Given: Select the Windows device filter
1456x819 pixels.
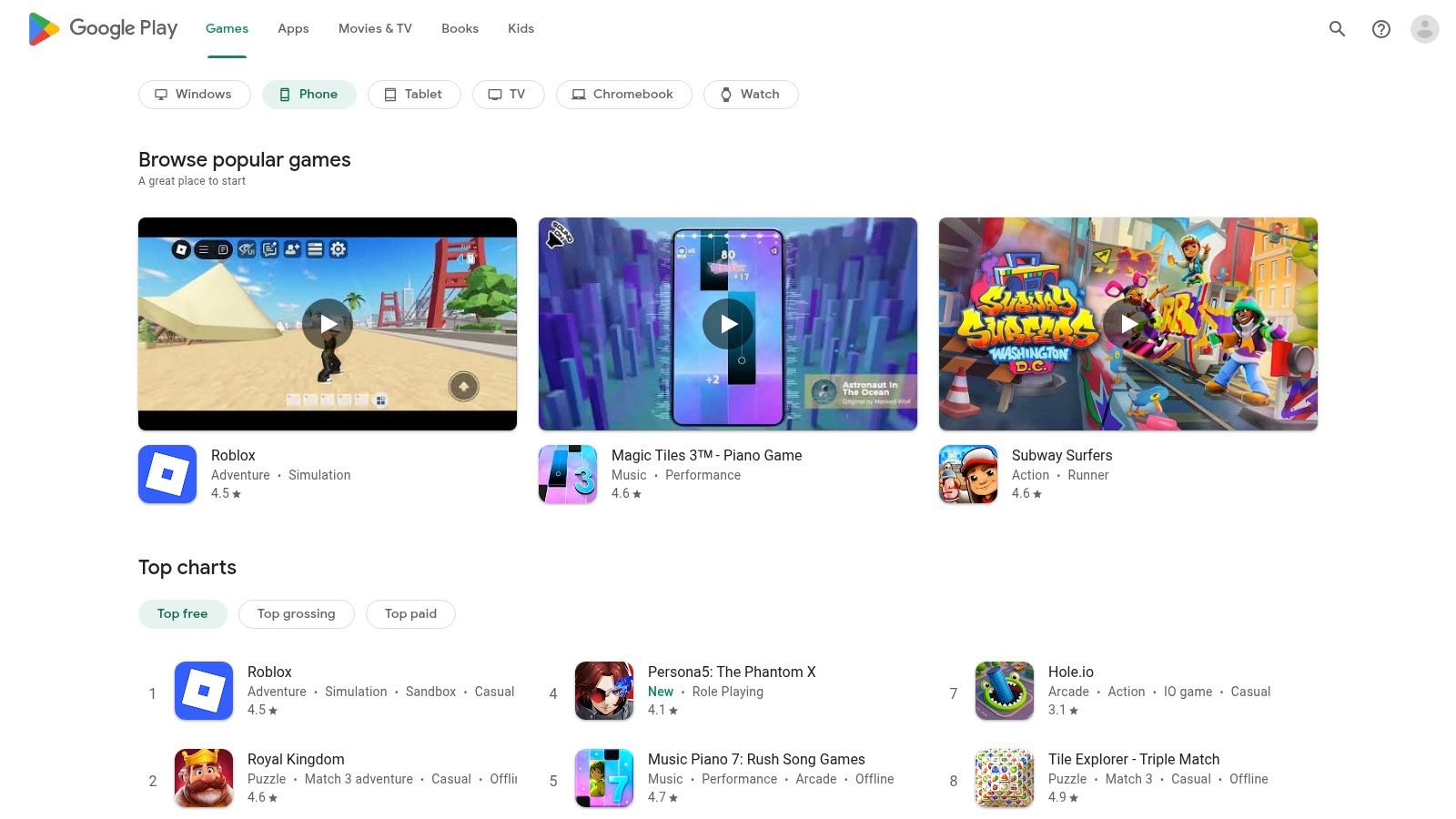Looking at the screenshot, I should click(x=195, y=95).
